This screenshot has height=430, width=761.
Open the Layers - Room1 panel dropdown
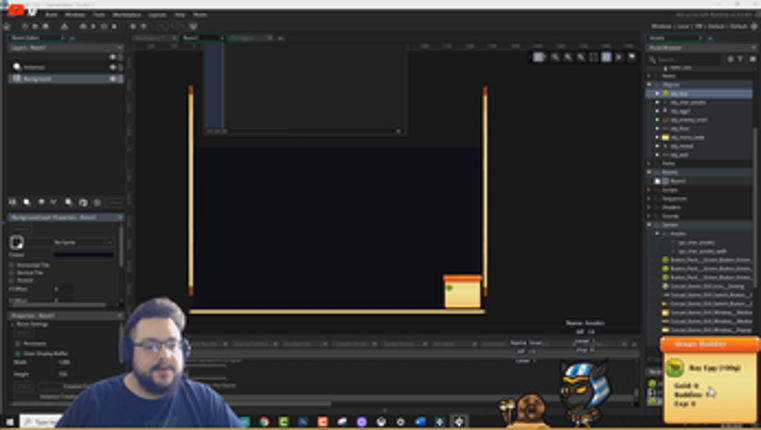pos(119,48)
